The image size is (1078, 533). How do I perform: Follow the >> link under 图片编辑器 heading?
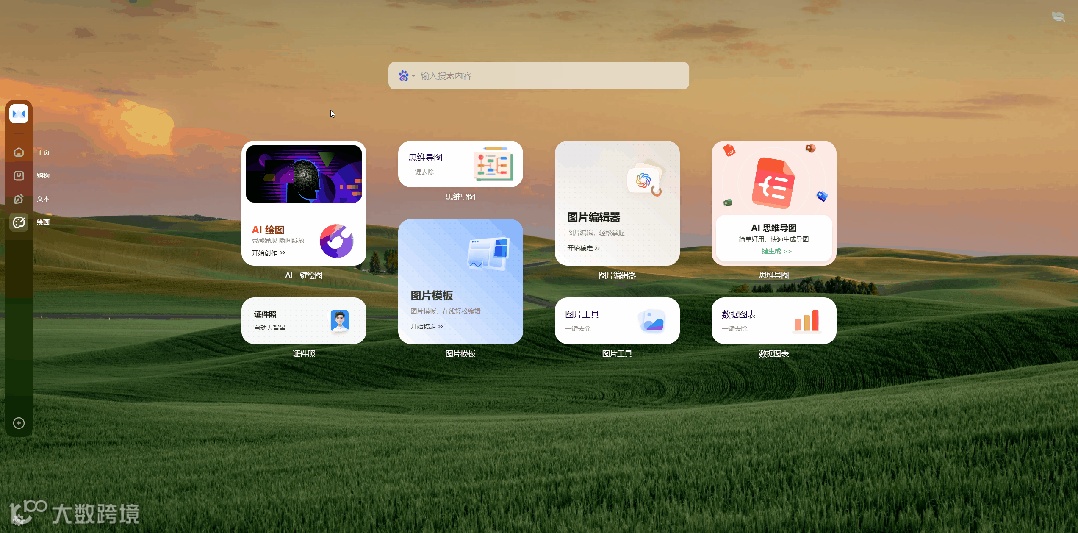coord(584,248)
